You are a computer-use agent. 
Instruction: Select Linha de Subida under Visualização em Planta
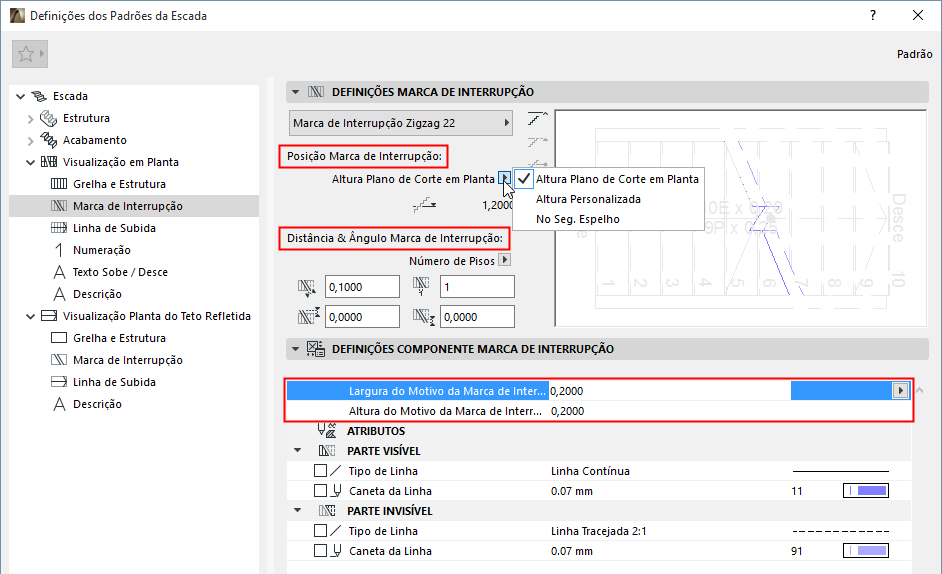pyautogui.click(x=114, y=228)
